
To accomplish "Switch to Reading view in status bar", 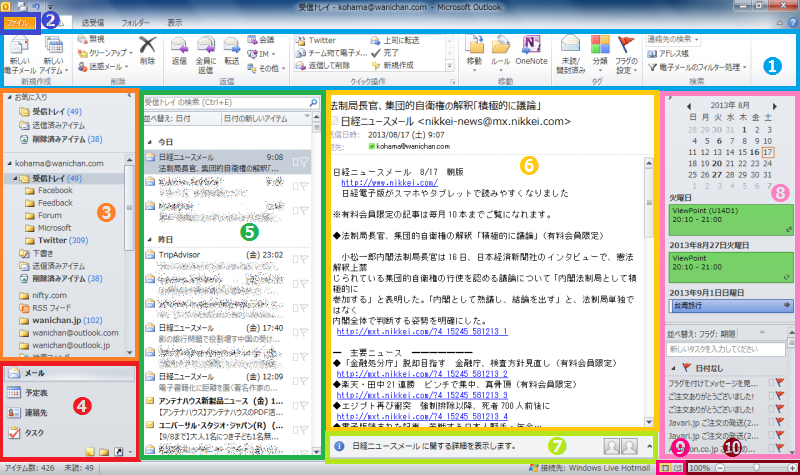I will (678, 468).
